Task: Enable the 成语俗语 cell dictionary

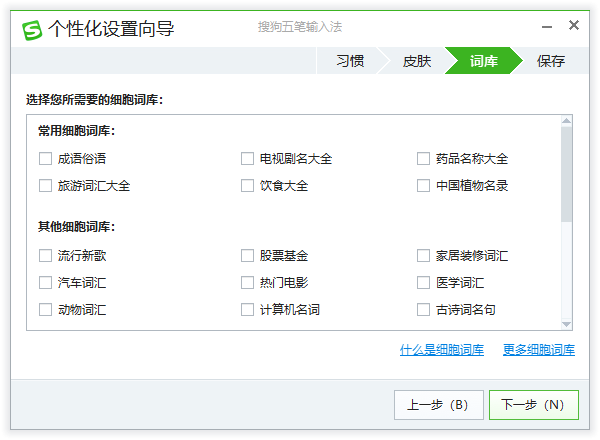Action: 45,158
